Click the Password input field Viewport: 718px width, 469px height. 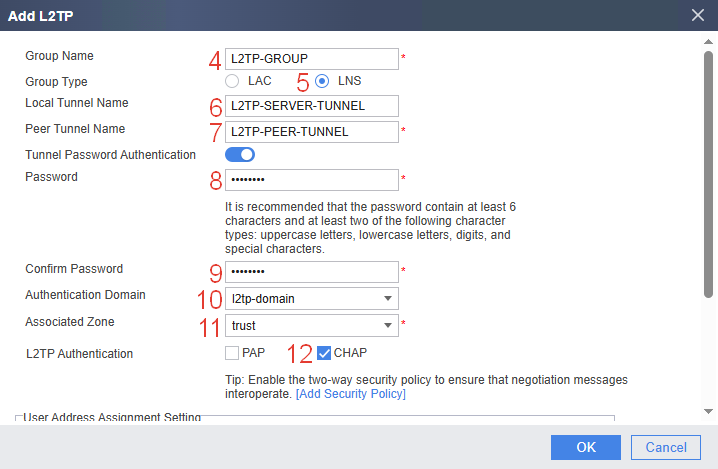pyautogui.click(x=312, y=180)
